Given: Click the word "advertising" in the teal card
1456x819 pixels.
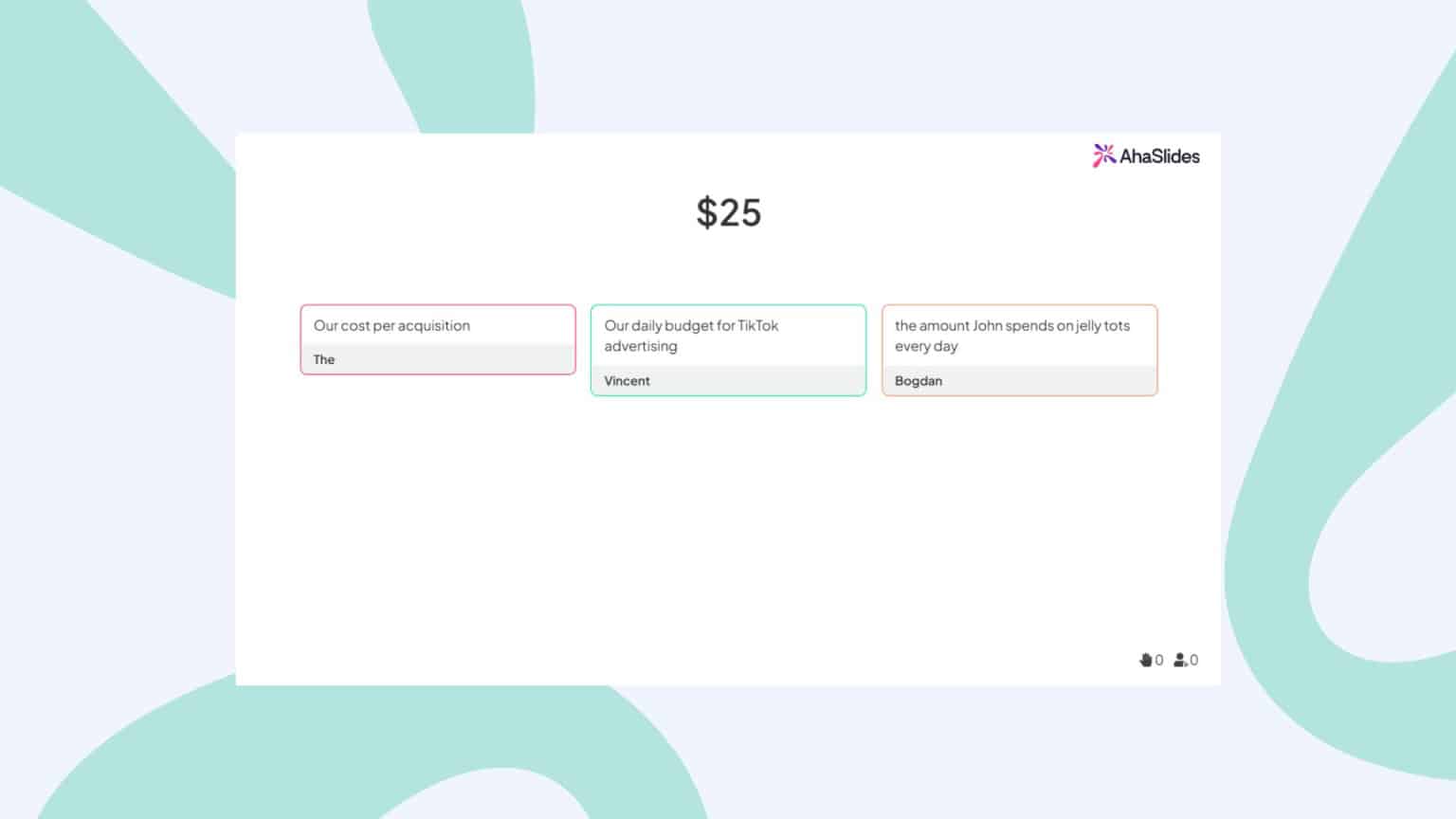Looking at the screenshot, I should [641, 346].
